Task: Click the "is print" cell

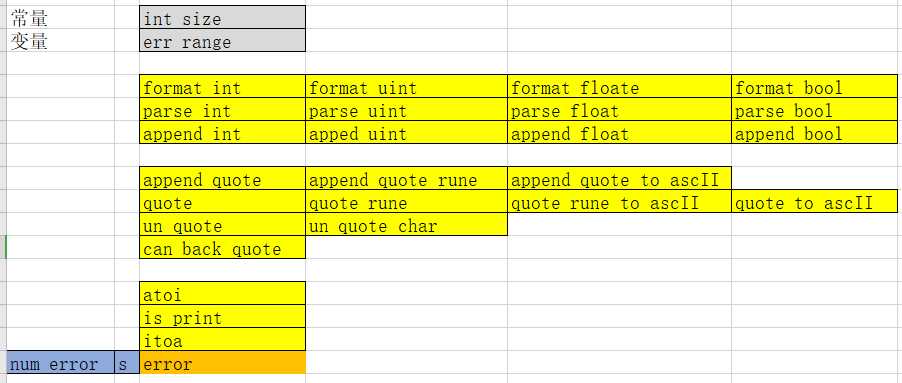Action: [222, 316]
